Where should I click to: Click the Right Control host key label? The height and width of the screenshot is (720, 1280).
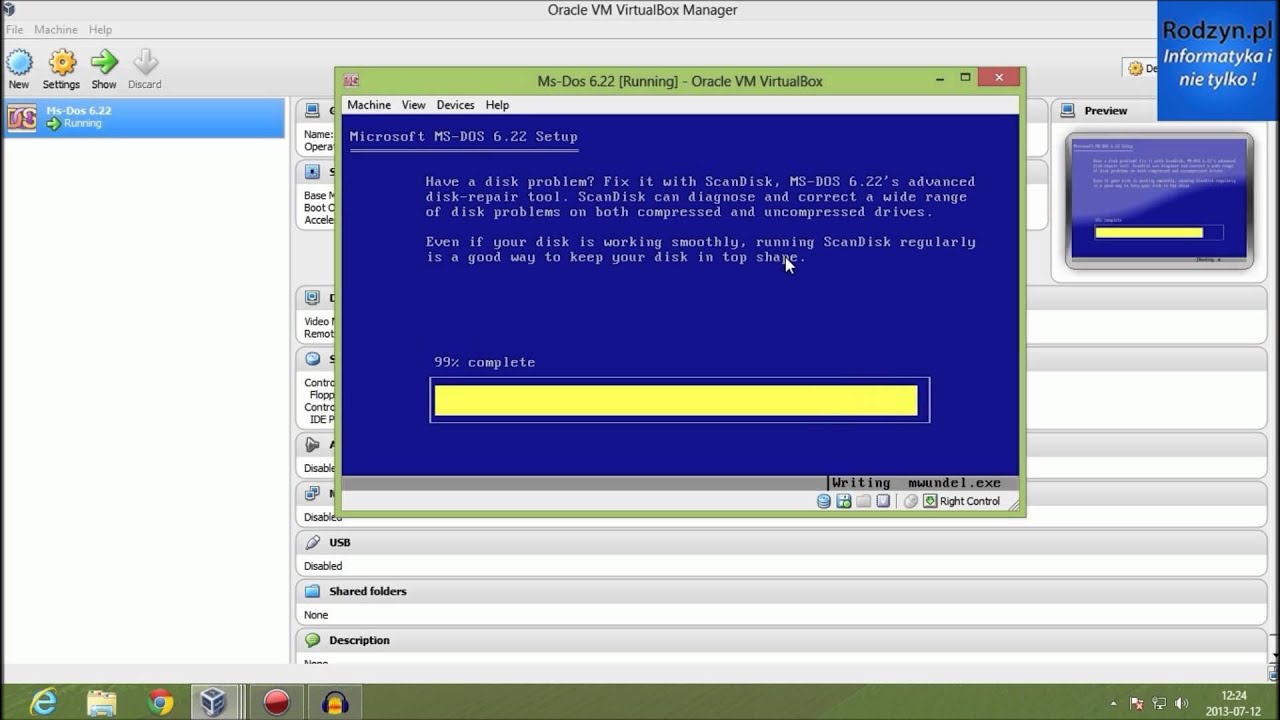coord(970,501)
